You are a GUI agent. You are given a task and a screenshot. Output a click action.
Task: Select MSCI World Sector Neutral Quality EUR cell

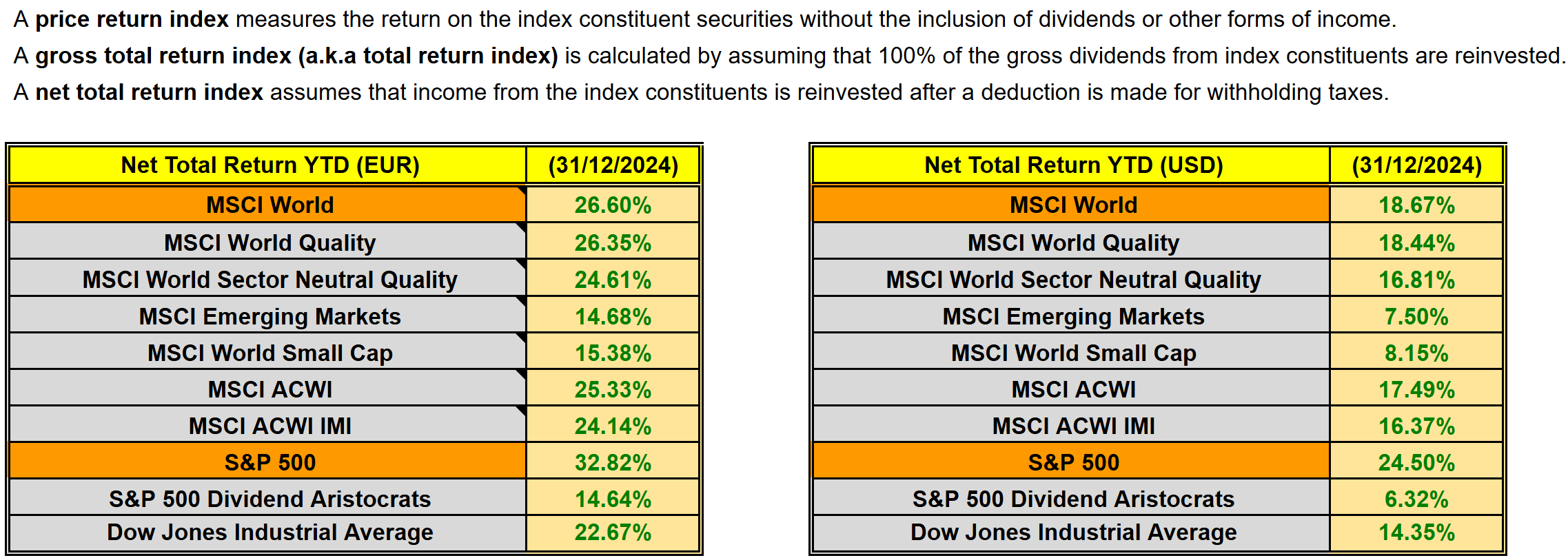click(x=269, y=280)
